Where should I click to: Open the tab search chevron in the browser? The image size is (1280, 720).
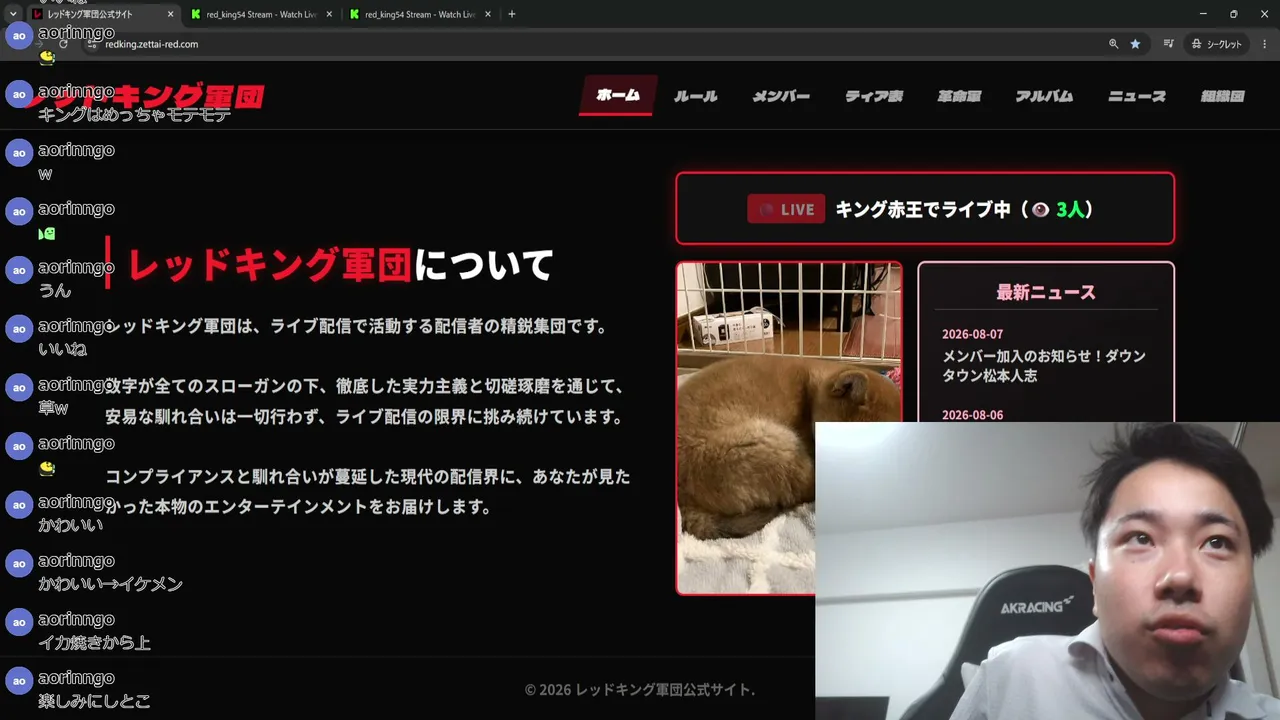click(13, 14)
